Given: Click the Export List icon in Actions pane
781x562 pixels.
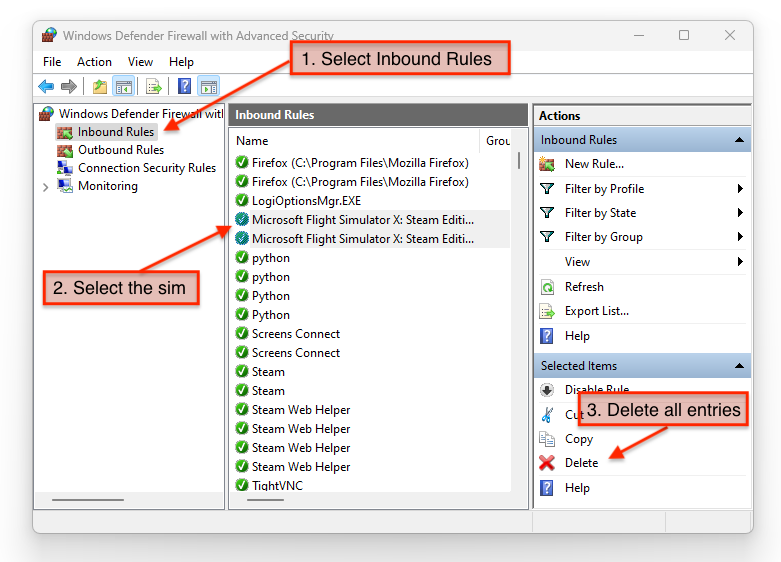Looking at the screenshot, I should 547,311.
